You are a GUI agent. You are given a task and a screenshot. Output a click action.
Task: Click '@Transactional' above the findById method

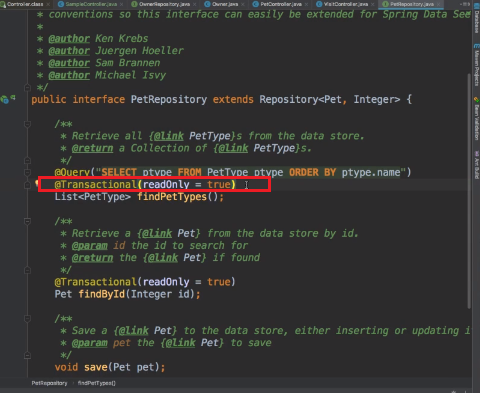point(96,282)
